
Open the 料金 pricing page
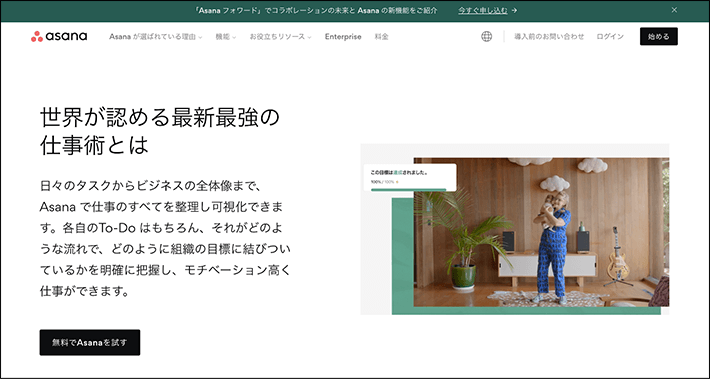(381, 37)
